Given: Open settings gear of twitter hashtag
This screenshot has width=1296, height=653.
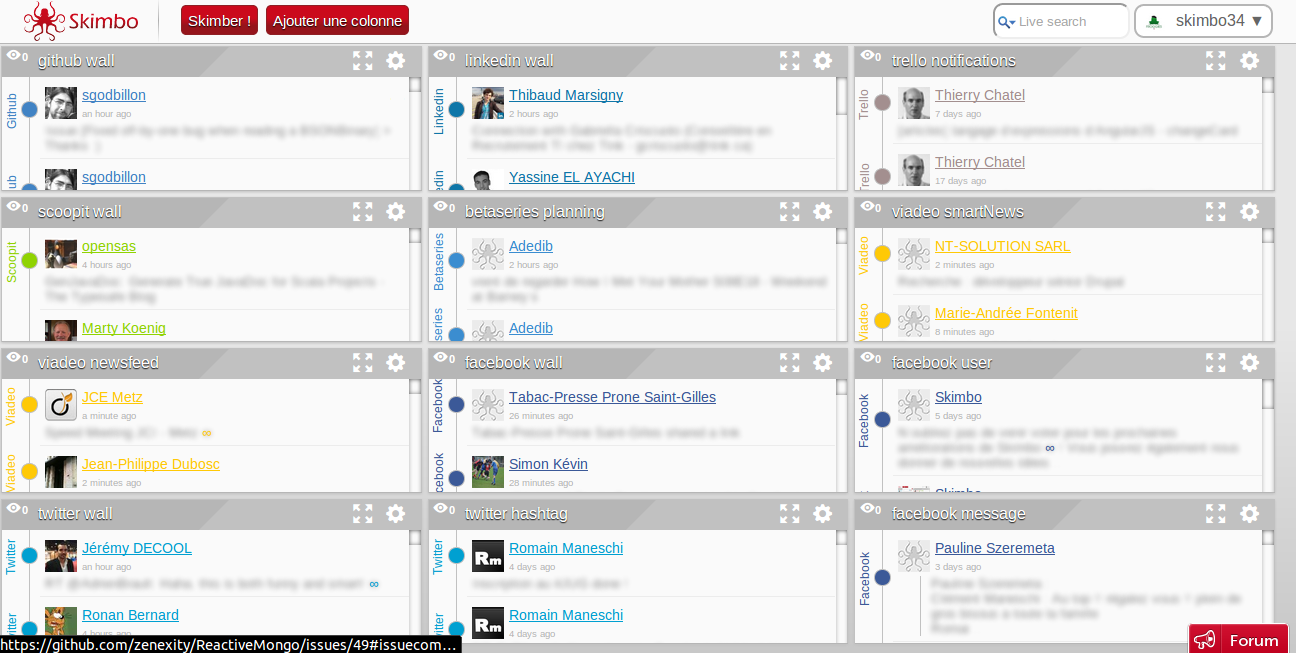Looking at the screenshot, I should click(x=823, y=514).
